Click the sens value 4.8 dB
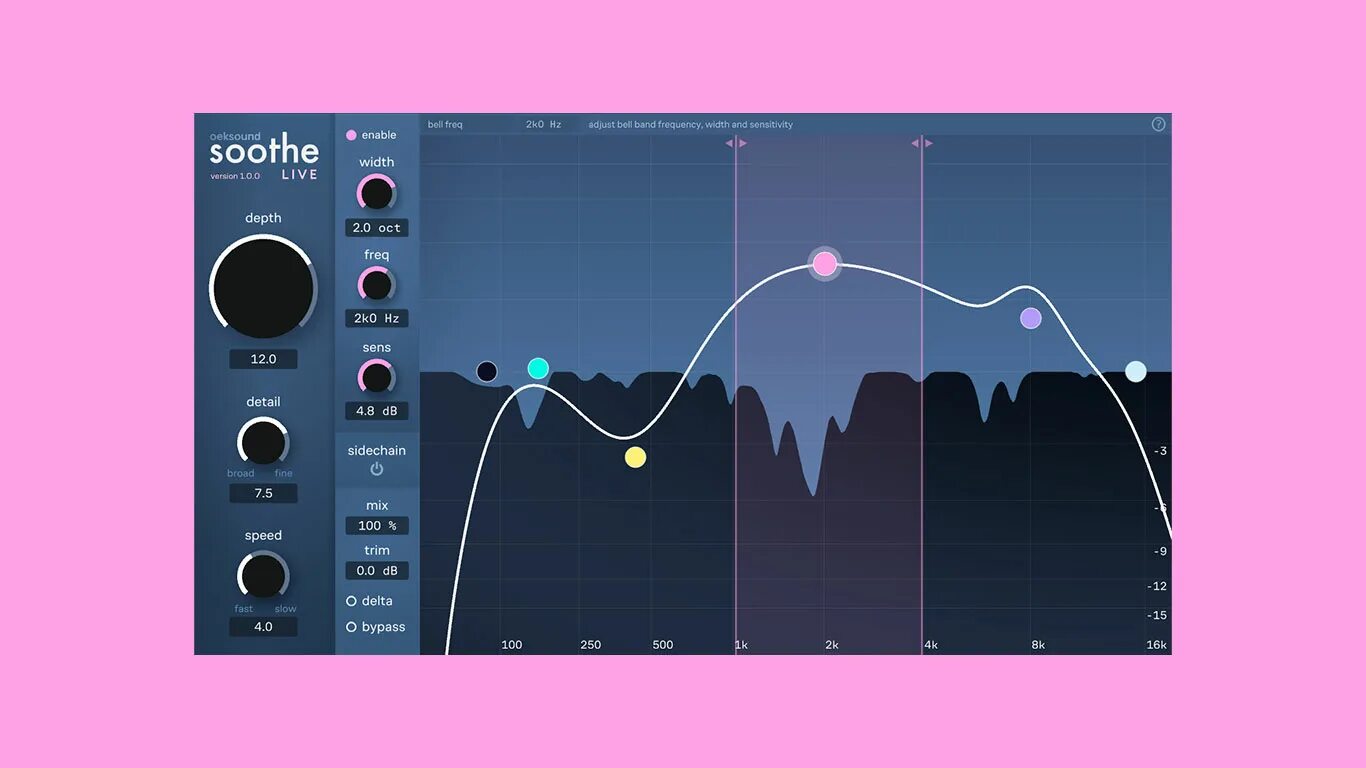The image size is (1366, 768). [x=377, y=411]
